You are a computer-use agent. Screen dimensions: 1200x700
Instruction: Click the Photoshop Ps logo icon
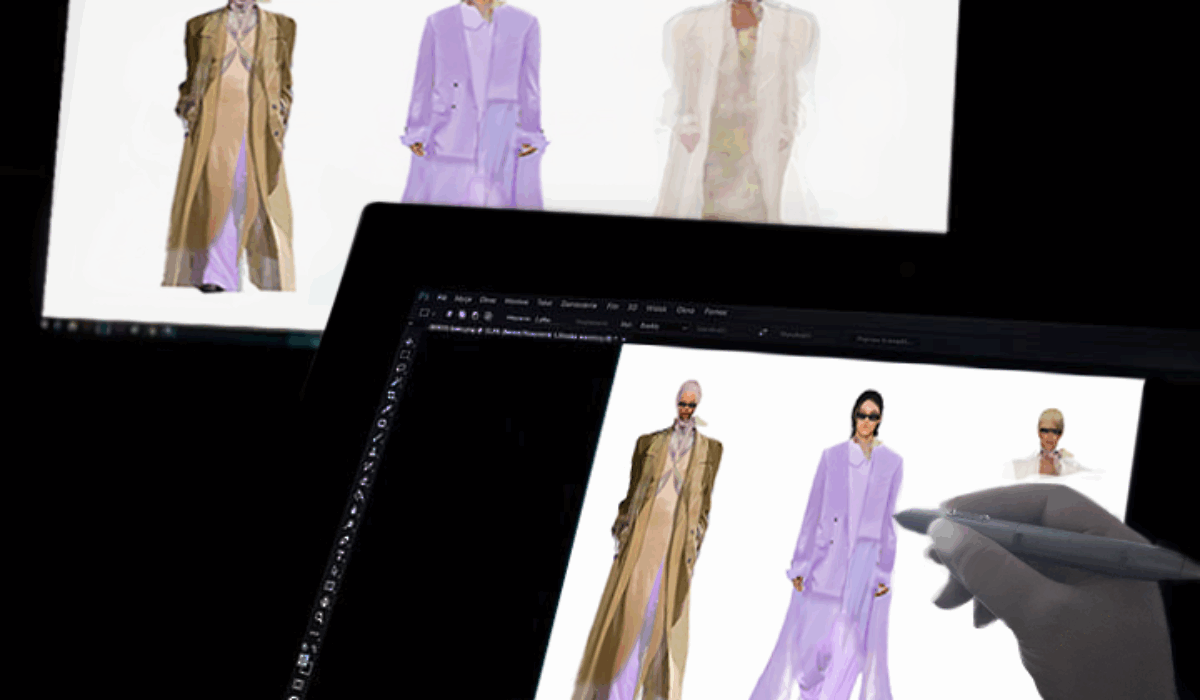click(422, 297)
